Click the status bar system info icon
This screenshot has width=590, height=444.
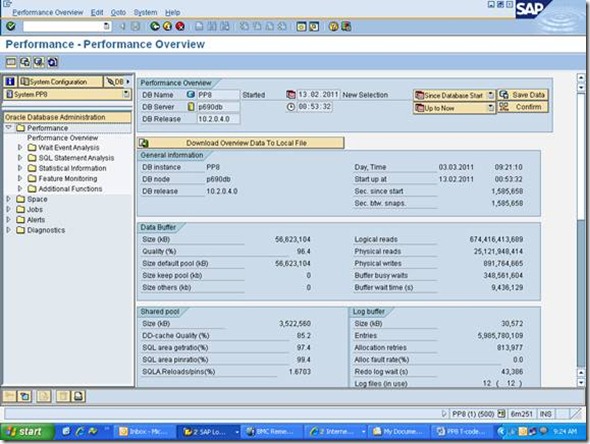coord(501,414)
